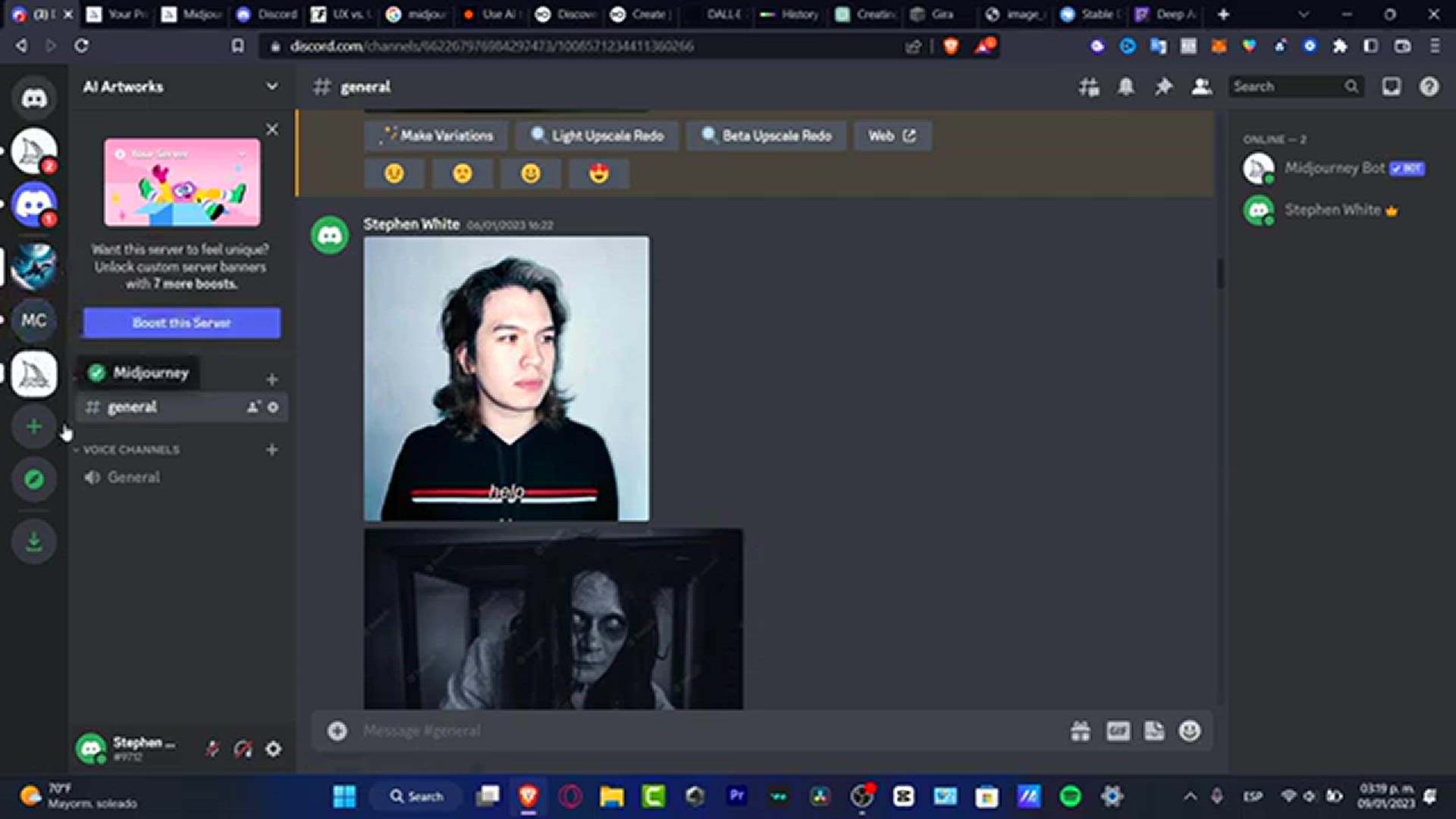React with the heart-eyes emoji button

tap(599, 174)
